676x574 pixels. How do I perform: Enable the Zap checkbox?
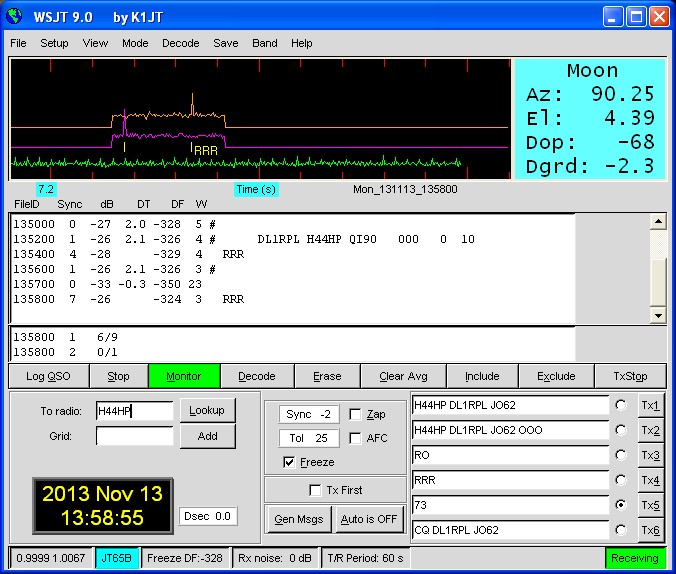[x=356, y=414]
